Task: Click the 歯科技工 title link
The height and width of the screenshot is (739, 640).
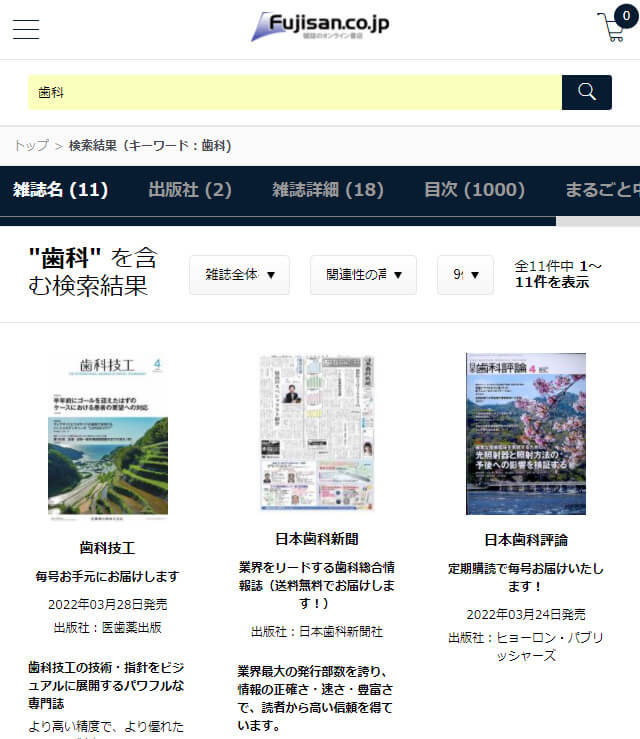Action: [x=107, y=548]
